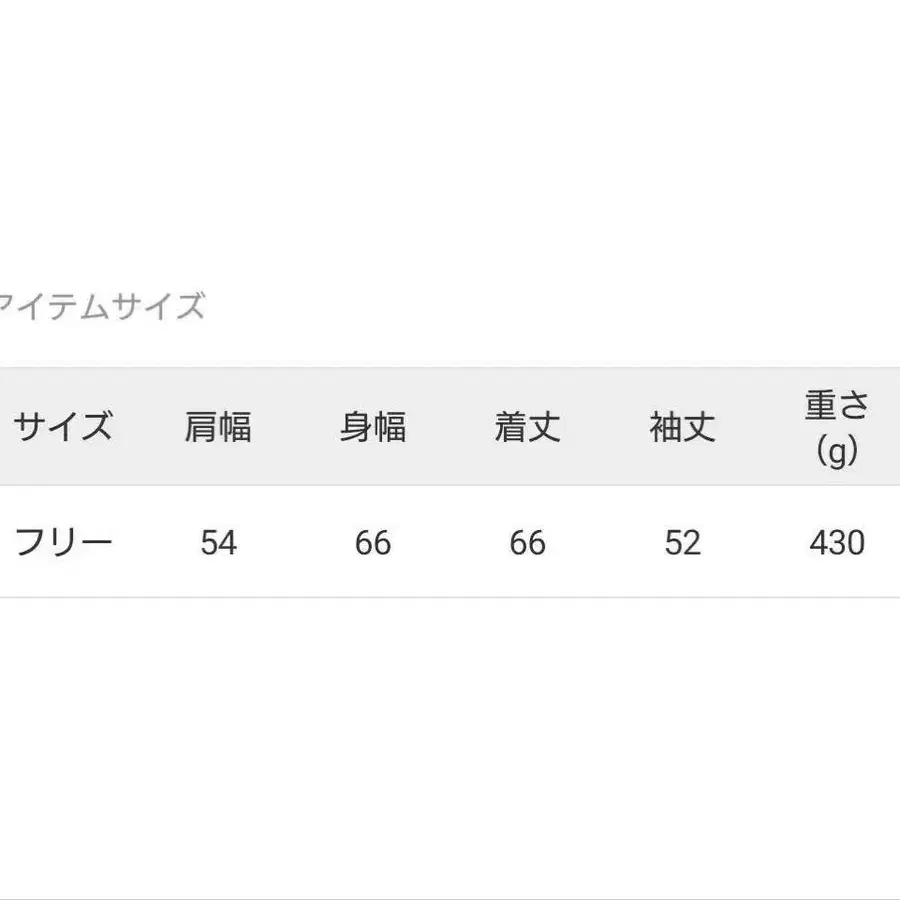Click the 着丈 column header
Screen dimensions: 900x900
[527, 427]
